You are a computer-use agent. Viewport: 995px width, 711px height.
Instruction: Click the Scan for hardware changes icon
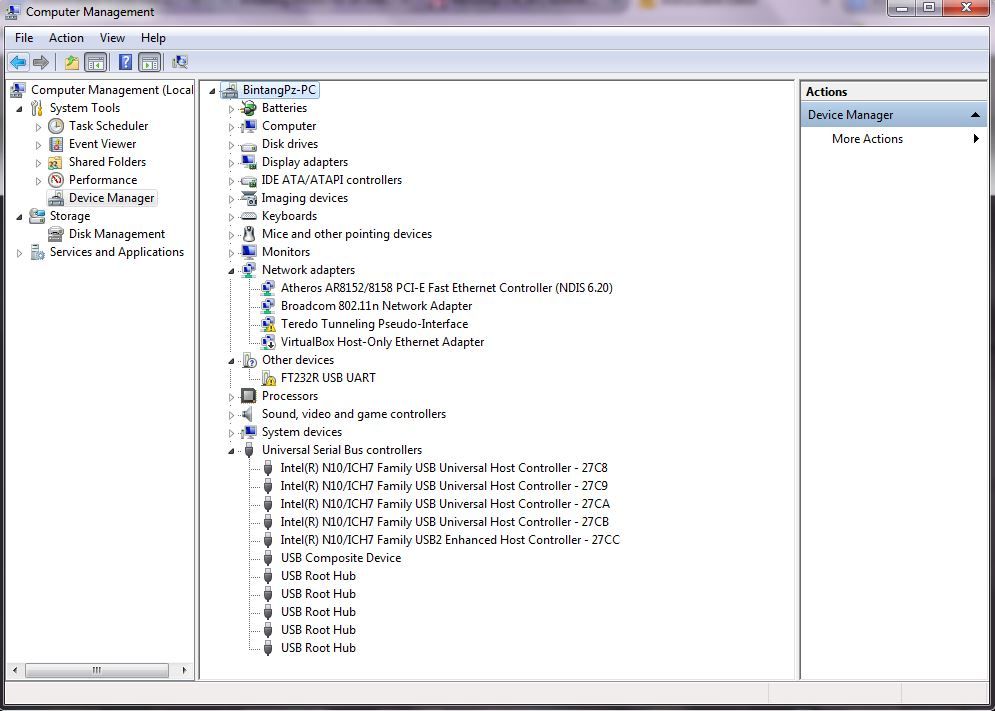[x=181, y=61]
